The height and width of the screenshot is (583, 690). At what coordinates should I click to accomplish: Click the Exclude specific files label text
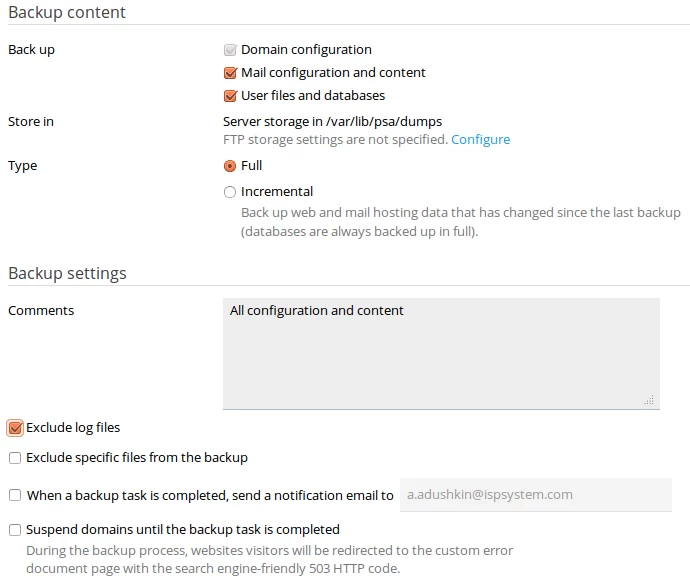137,458
